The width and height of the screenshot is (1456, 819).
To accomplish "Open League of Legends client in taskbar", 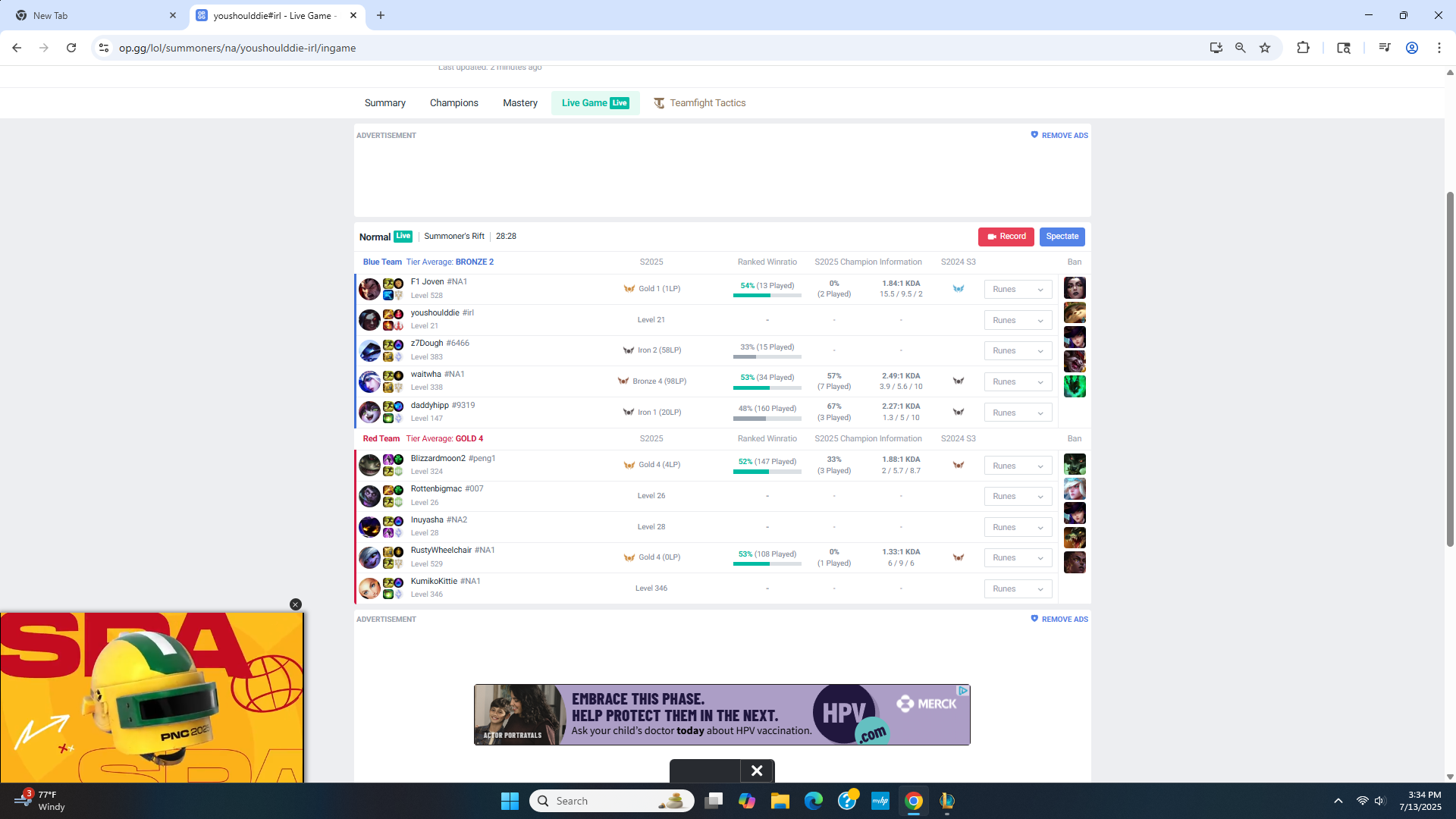I will (947, 801).
